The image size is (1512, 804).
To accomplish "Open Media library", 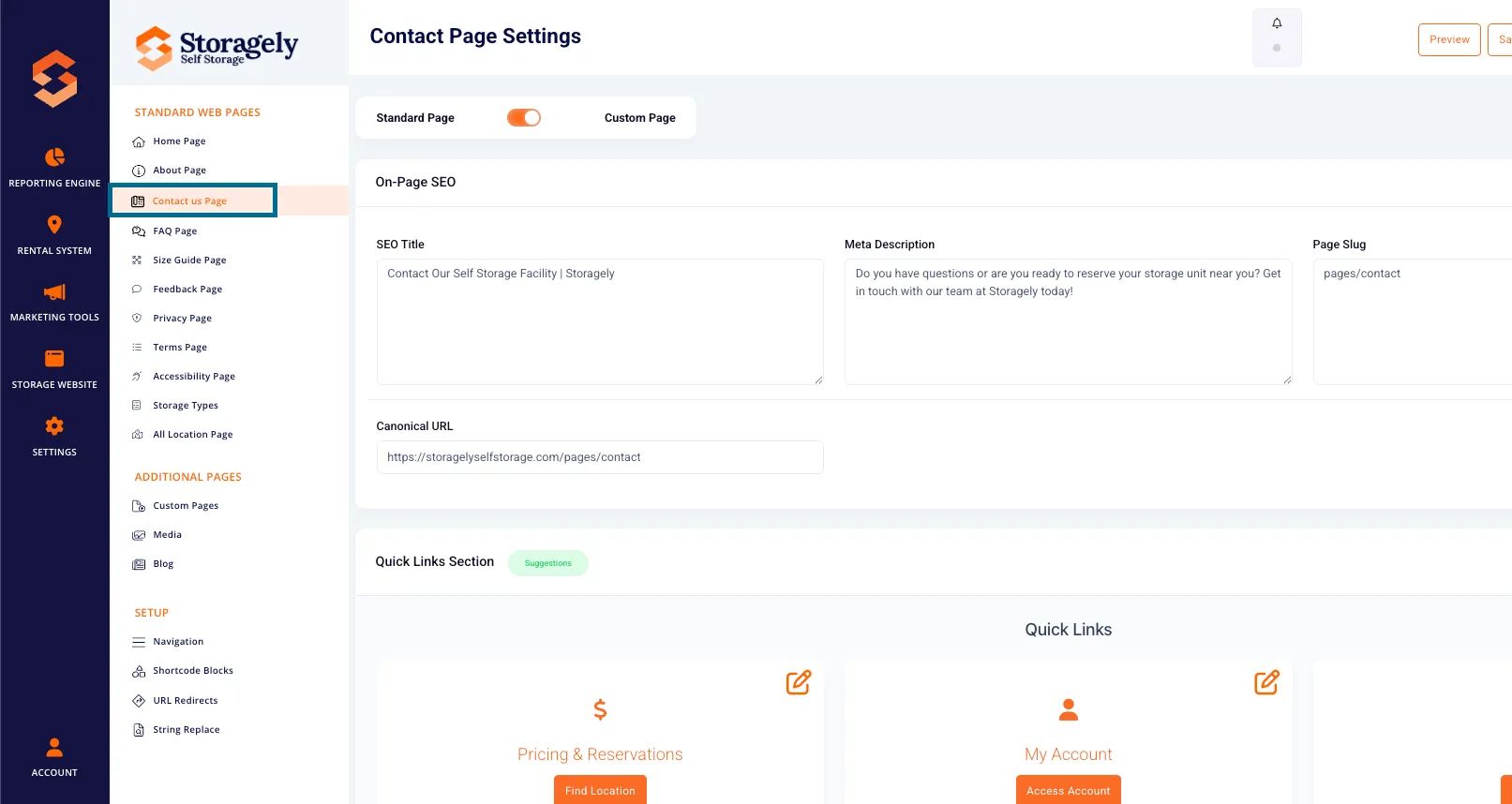I will [167, 535].
